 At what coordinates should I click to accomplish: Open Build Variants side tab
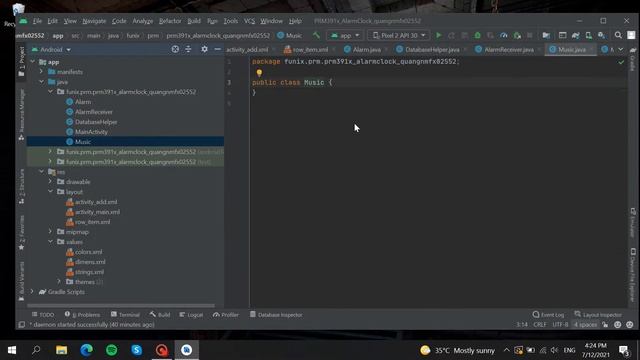[x=22, y=282]
